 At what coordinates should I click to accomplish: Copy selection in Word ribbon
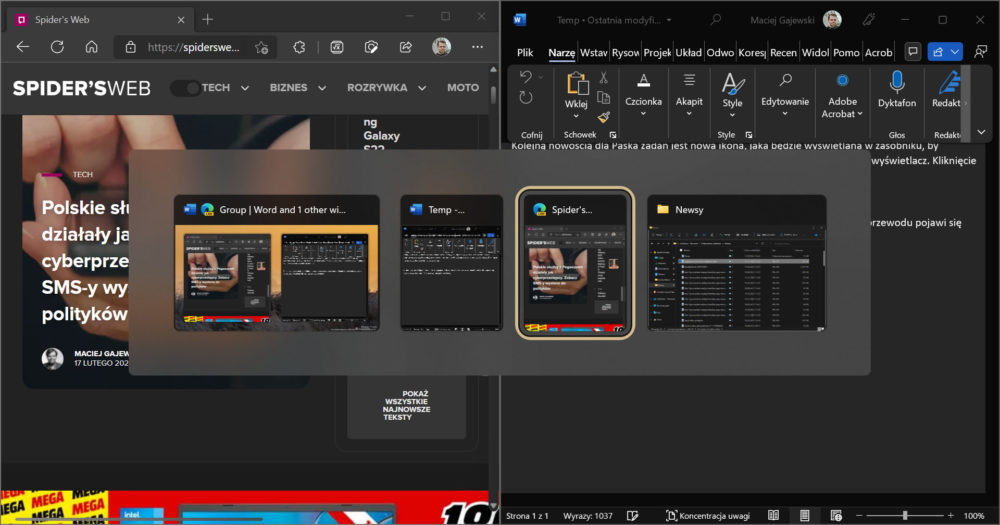tap(603, 98)
